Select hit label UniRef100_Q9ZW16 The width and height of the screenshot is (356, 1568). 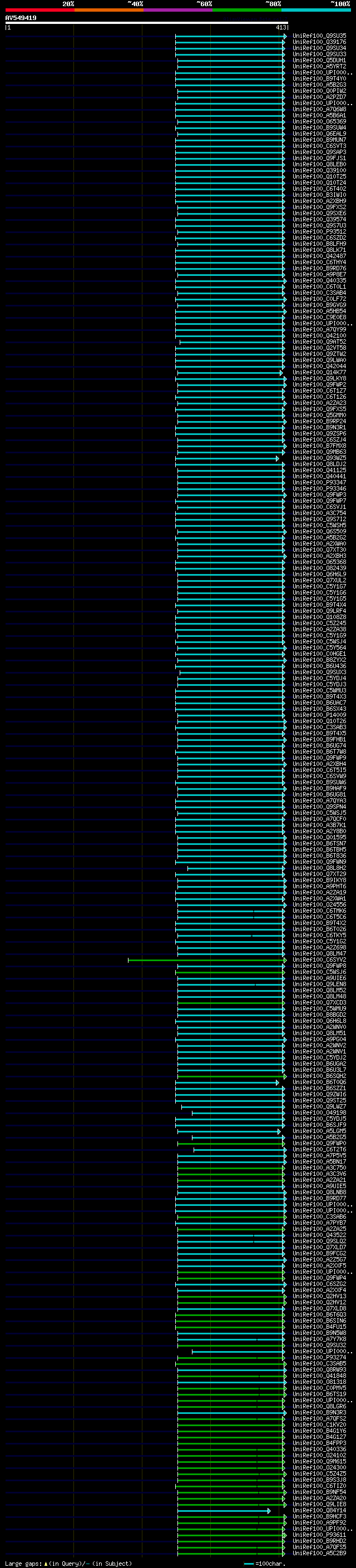pyautogui.click(x=319, y=1095)
